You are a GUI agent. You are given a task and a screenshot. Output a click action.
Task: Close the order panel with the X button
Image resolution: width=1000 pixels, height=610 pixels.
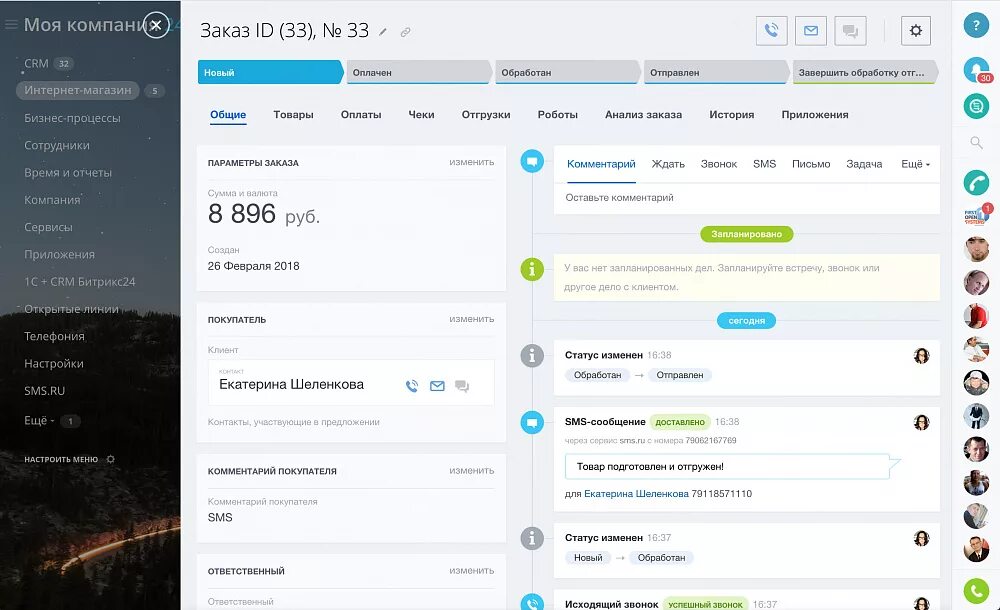coord(156,25)
